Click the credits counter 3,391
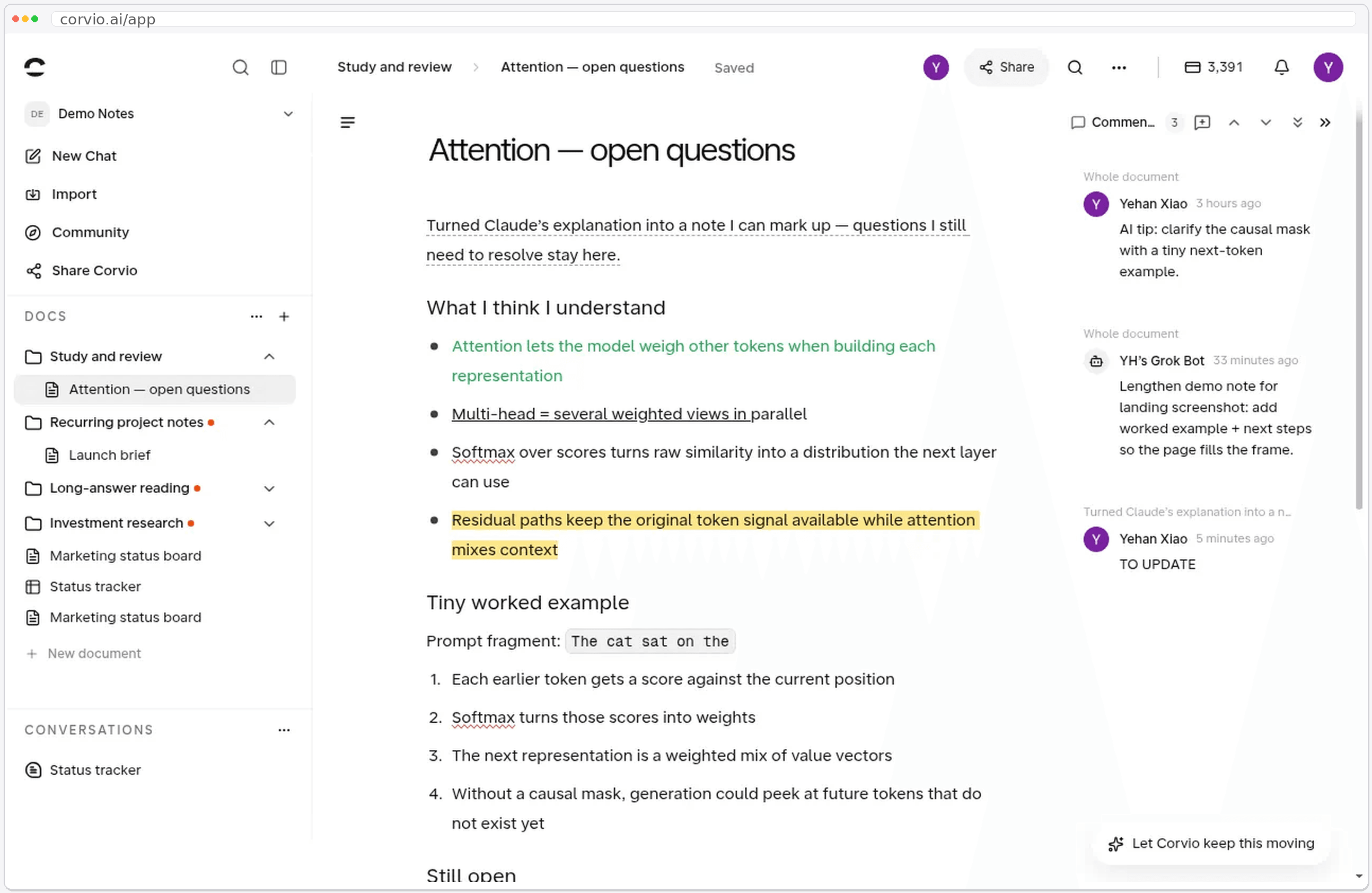The image size is (1372, 893). [x=1213, y=67]
